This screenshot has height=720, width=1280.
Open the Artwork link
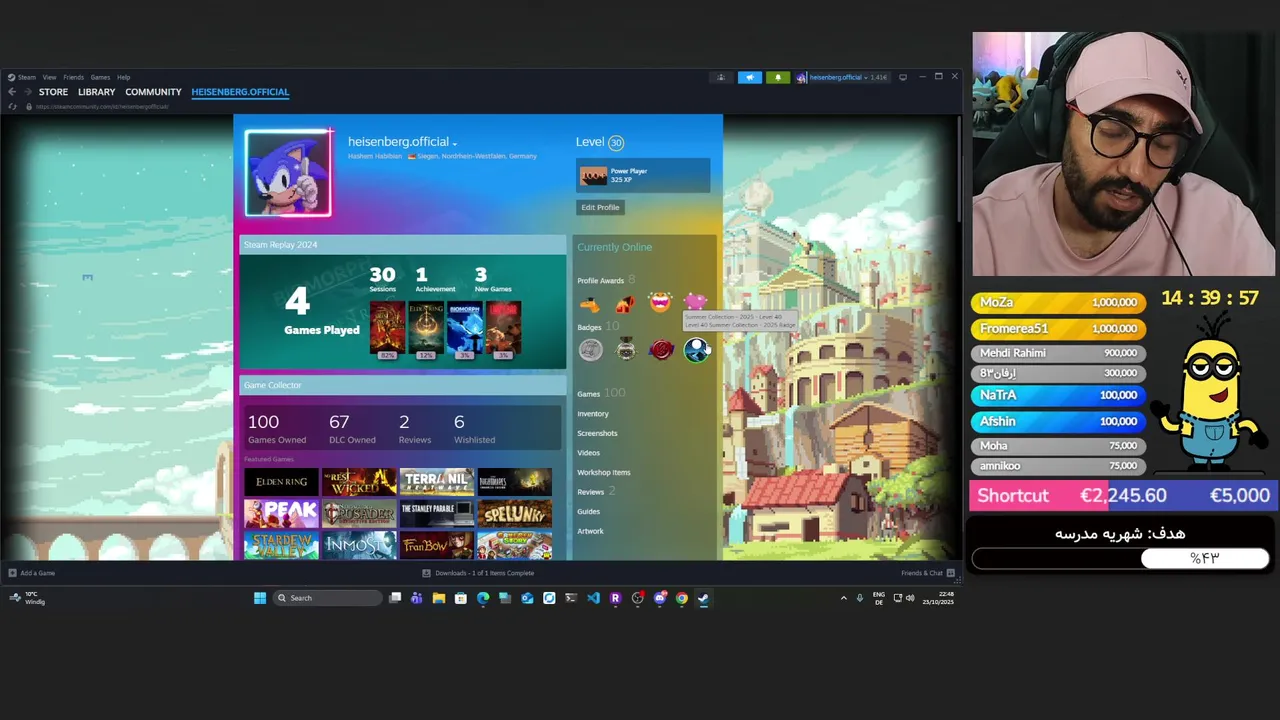(590, 531)
